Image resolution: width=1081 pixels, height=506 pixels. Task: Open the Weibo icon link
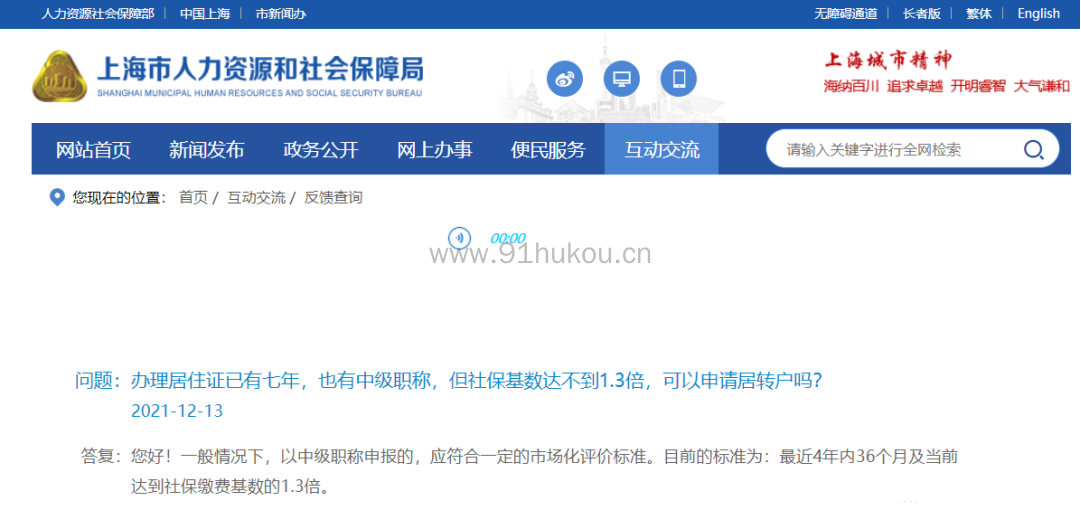coord(565,79)
